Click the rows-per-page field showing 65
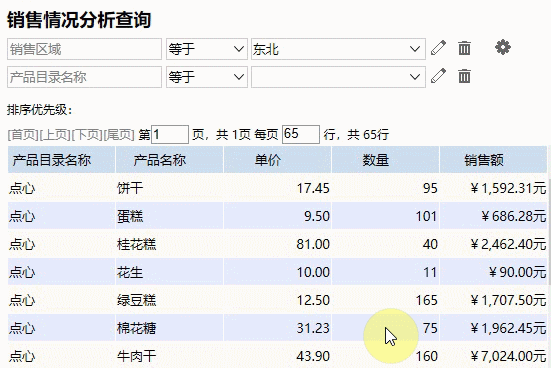Image resolution: width=551 pixels, height=368 pixels. tap(301, 134)
